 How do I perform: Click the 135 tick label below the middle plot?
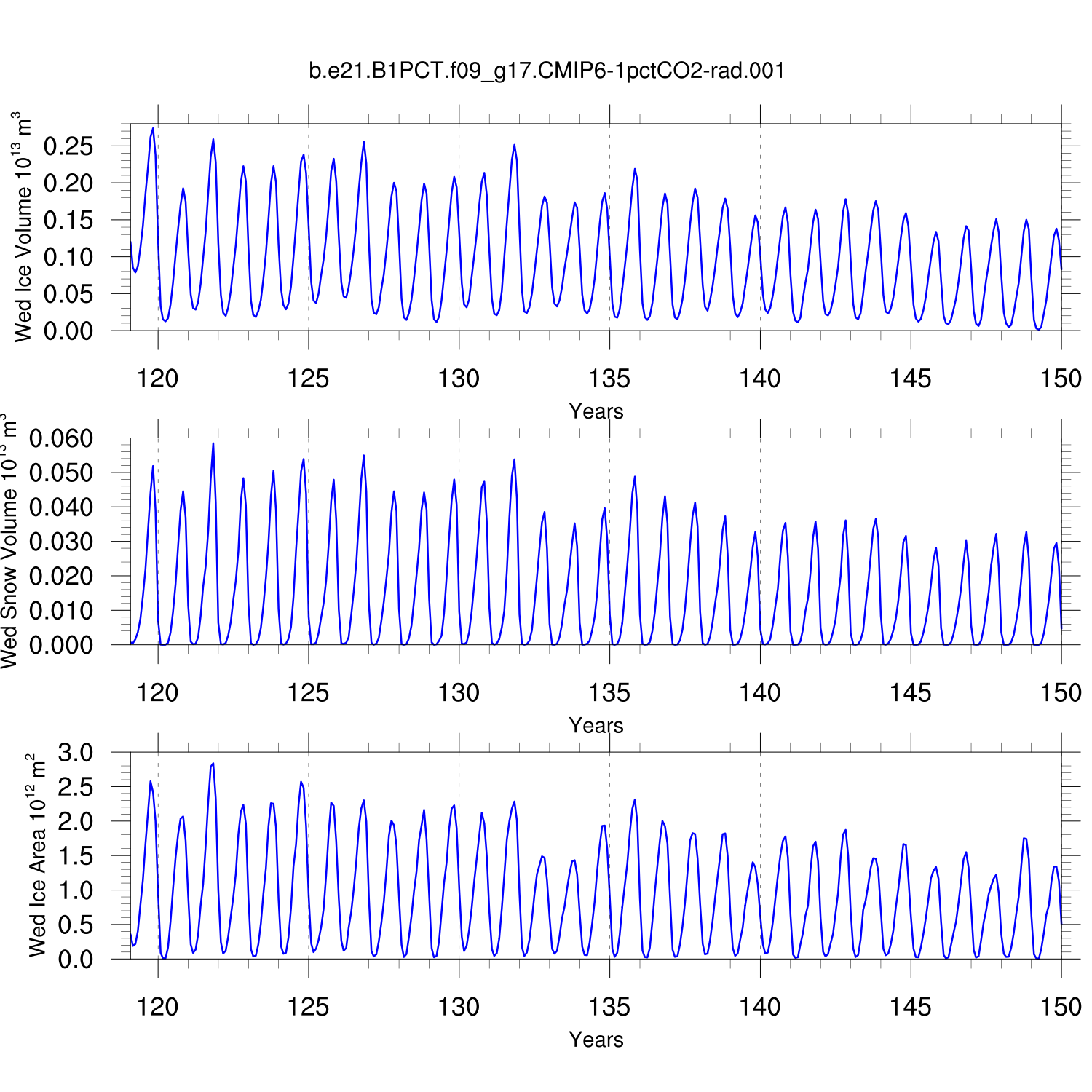[609, 693]
